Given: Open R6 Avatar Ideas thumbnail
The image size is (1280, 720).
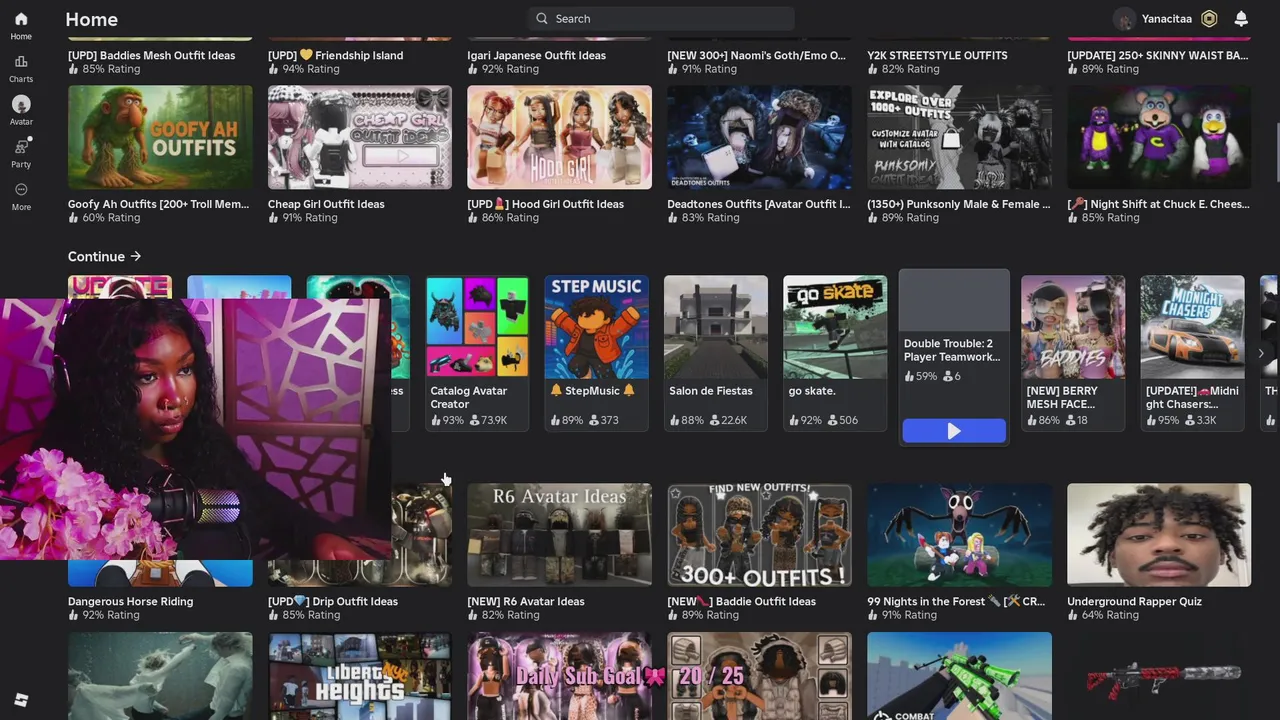Looking at the screenshot, I should point(559,535).
